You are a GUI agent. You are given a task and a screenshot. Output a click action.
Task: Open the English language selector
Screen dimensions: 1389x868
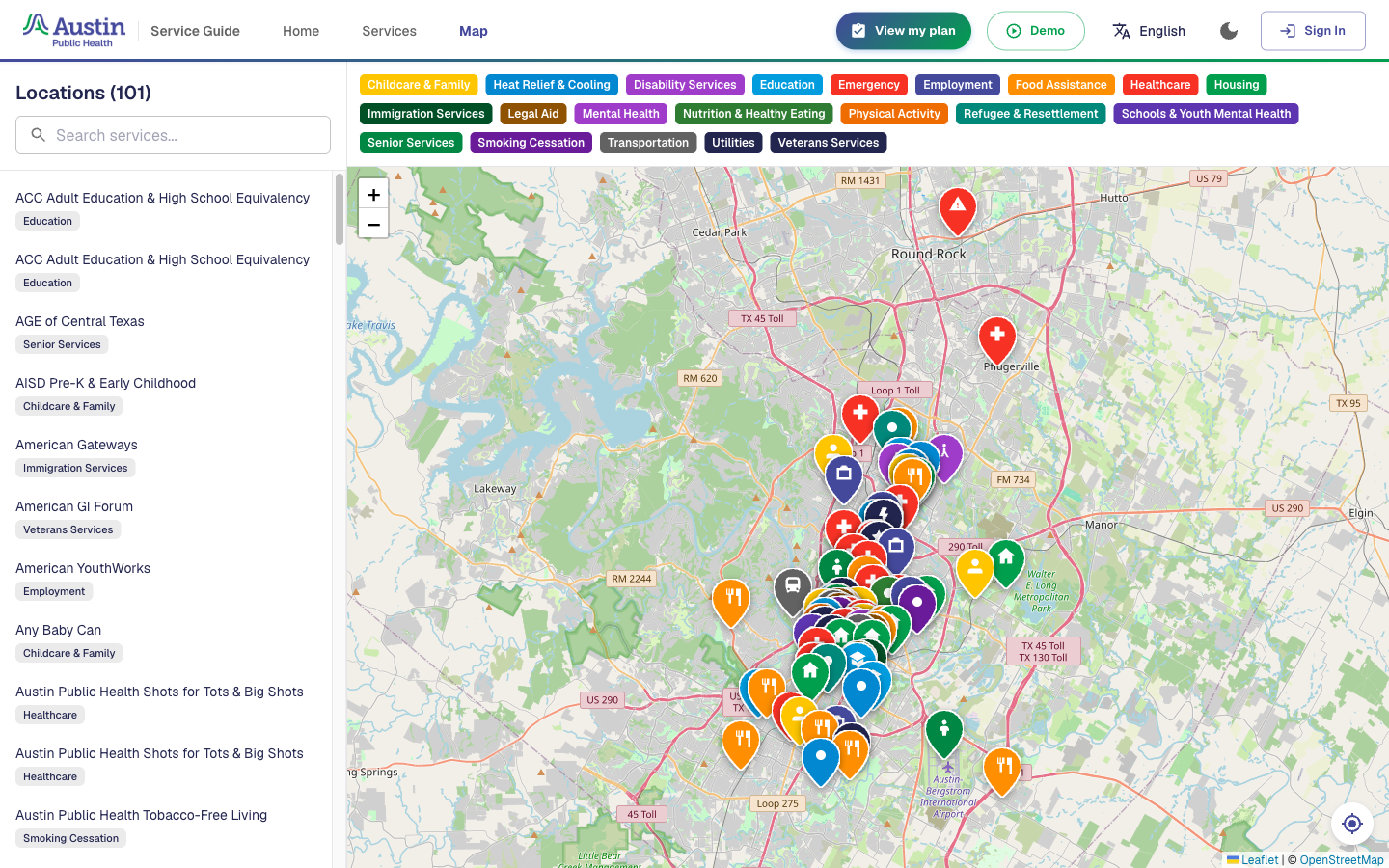[x=1149, y=31]
